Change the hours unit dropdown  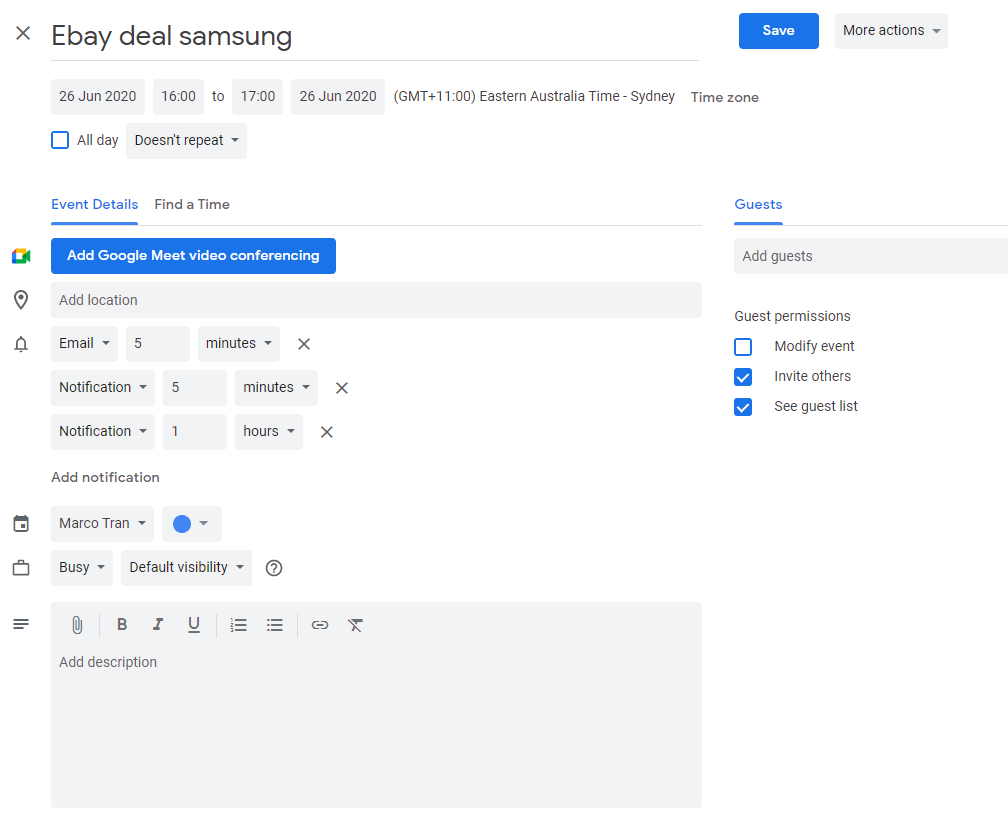[269, 432]
